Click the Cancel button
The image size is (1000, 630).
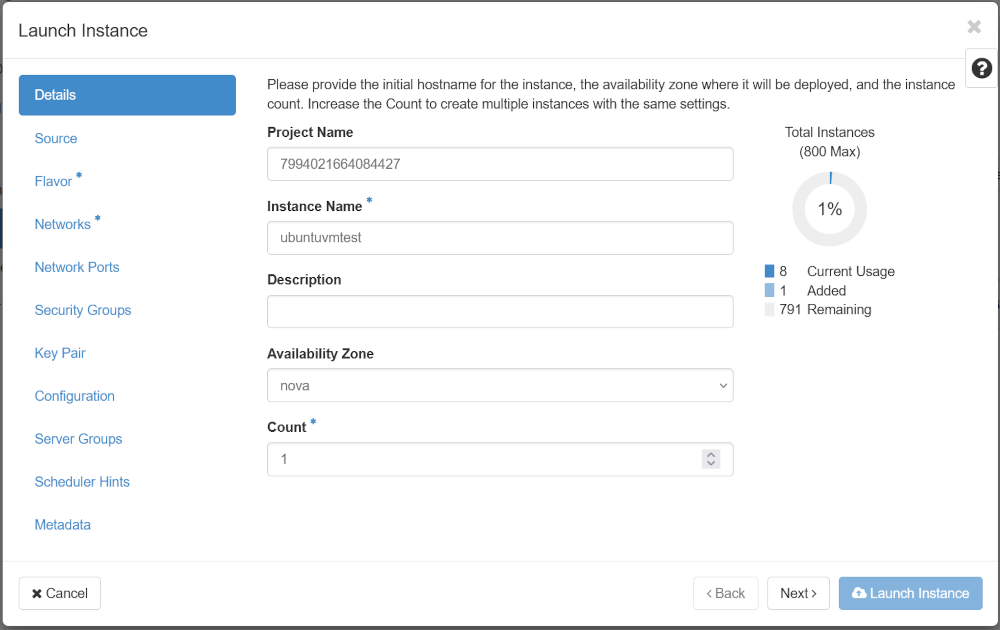[x=59, y=593]
